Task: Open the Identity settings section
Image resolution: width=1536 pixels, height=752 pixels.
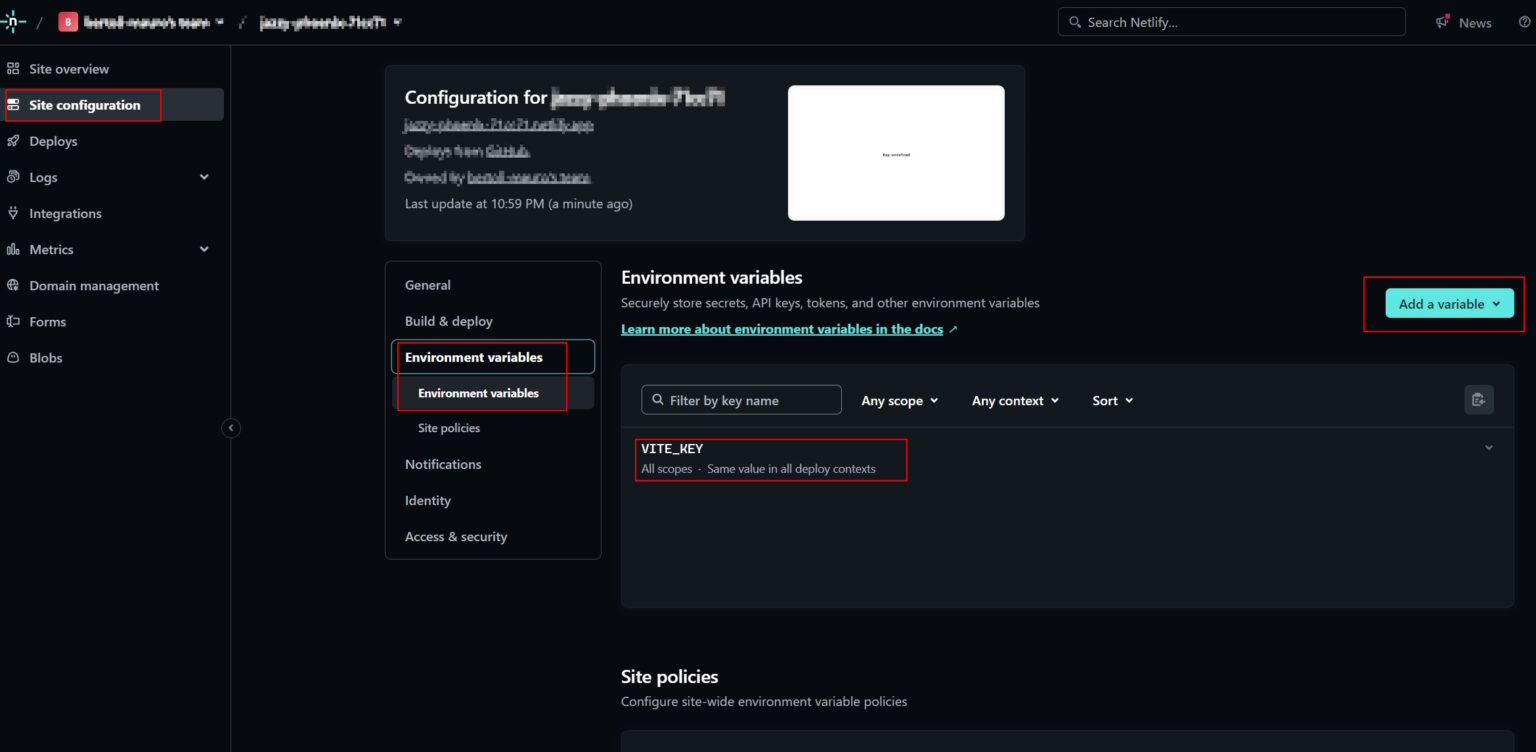Action: pos(428,500)
